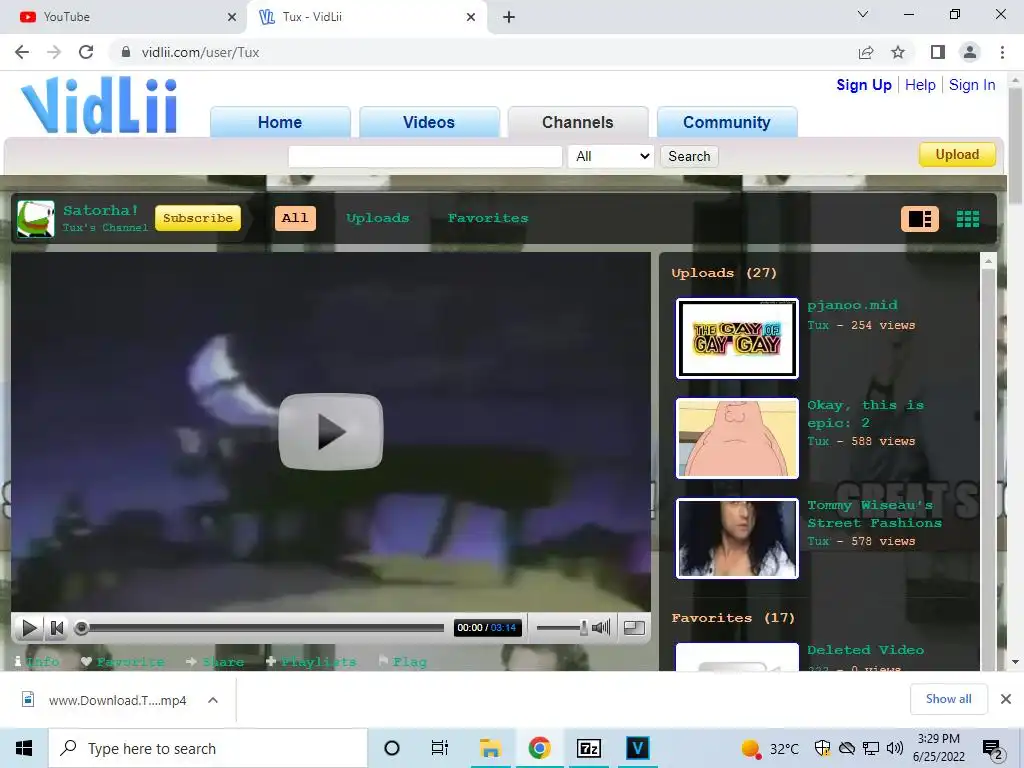Open the Channels tab on VidLii

(577, 122)
